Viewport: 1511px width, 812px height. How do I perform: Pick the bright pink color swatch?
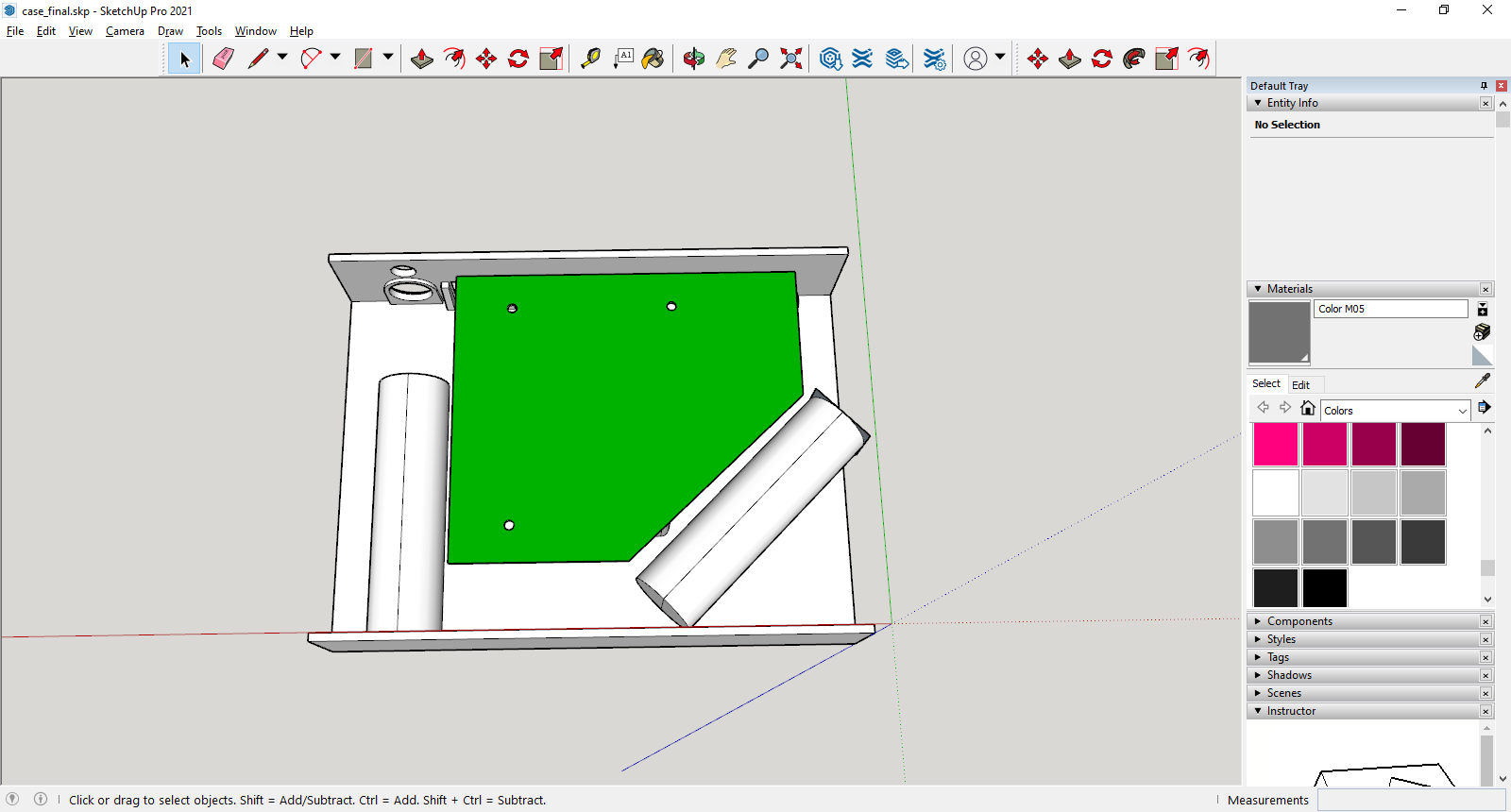coord(1276,444)
